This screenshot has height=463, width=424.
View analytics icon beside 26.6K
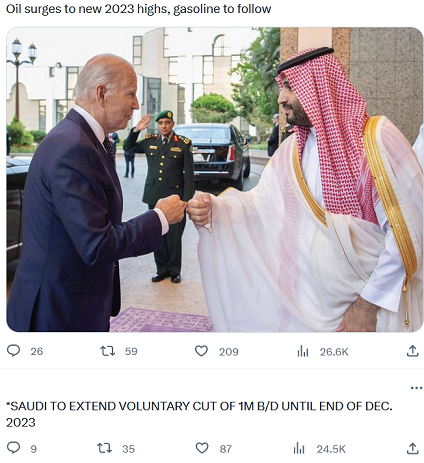(x=303, y=351)
